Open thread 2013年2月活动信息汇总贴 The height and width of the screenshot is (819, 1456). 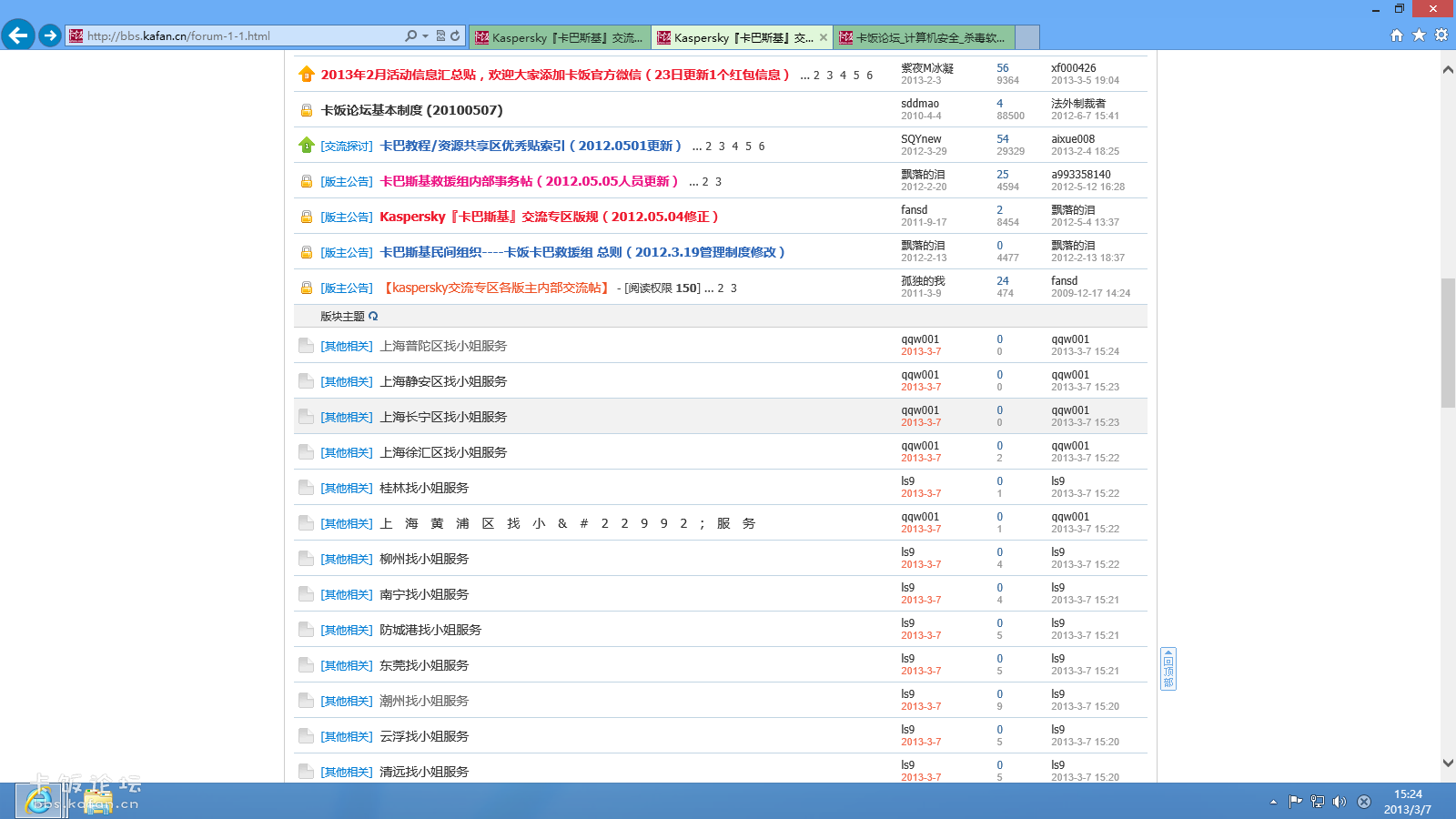pos(555,75)
